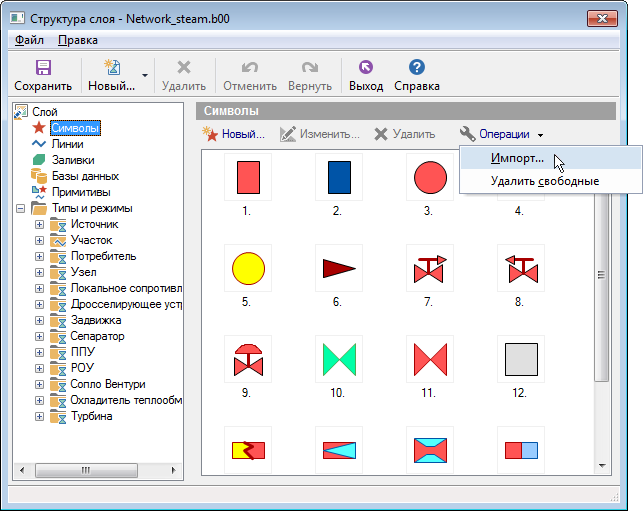The image size is (643, 511).
Task: Open Операции dropdown menu
Action: pos(502,134)
